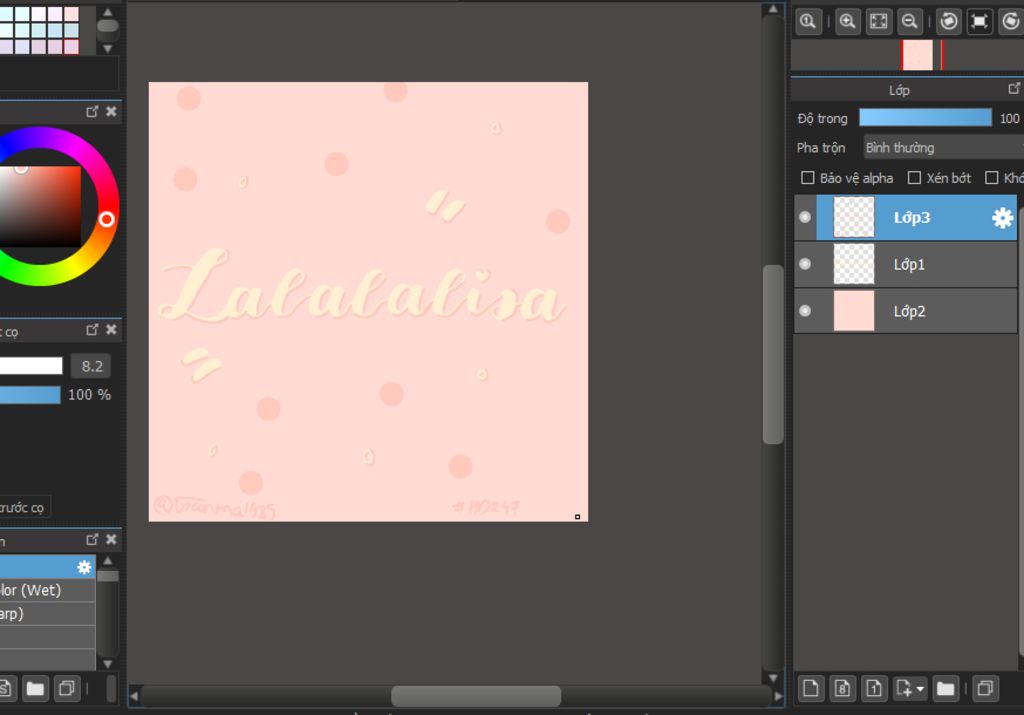Enable the Bảo vệ alpha checkbox

pos(808,178)
